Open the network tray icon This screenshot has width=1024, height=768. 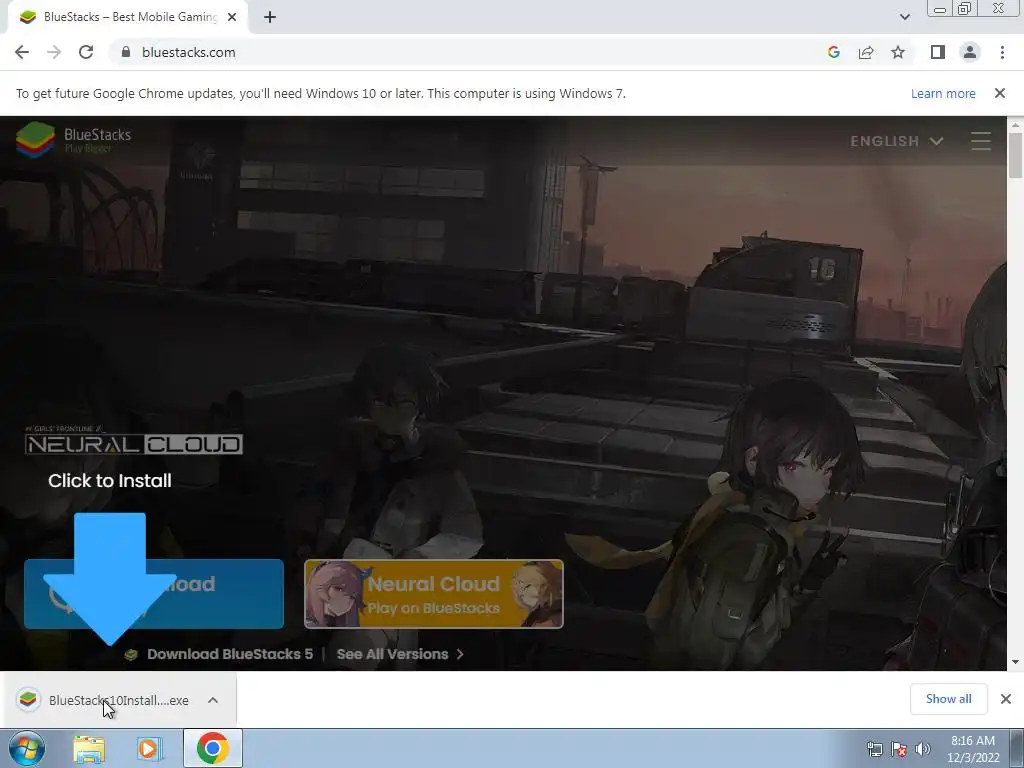point(874,749)
